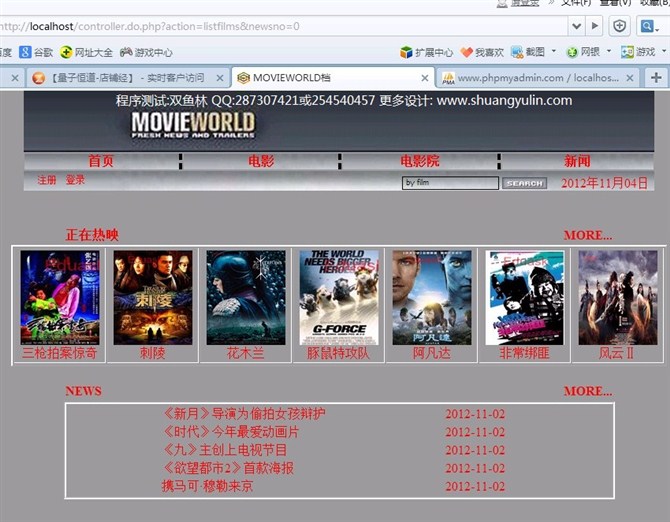Open the 非常绑匪 movie poster
670x522 pixels.
click(x=525, y=297)
